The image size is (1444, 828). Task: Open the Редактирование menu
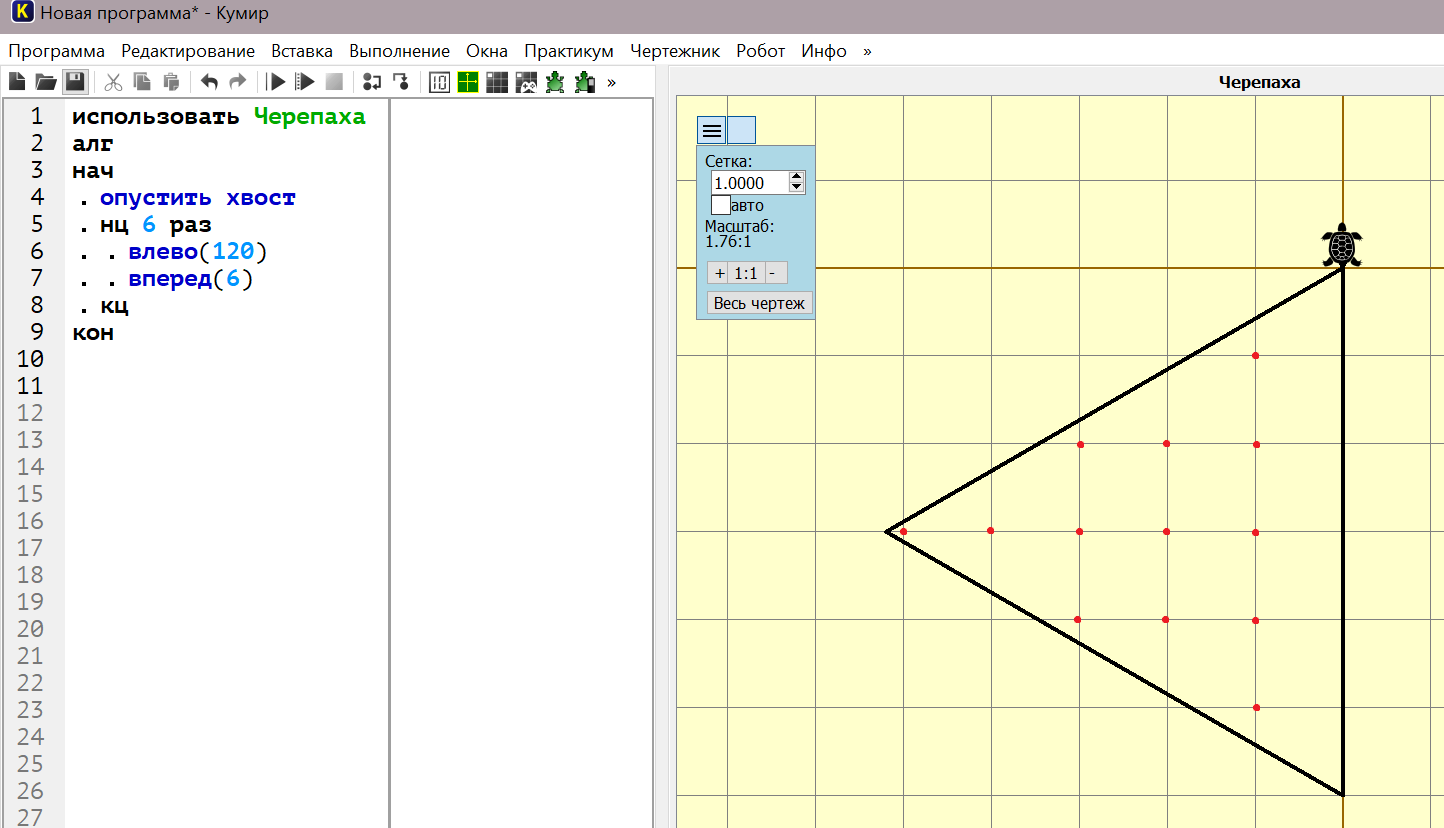point(188,51)
